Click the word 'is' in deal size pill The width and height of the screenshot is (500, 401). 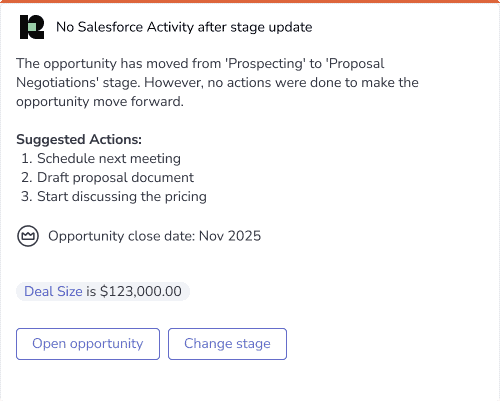click(x=91, y=291)
